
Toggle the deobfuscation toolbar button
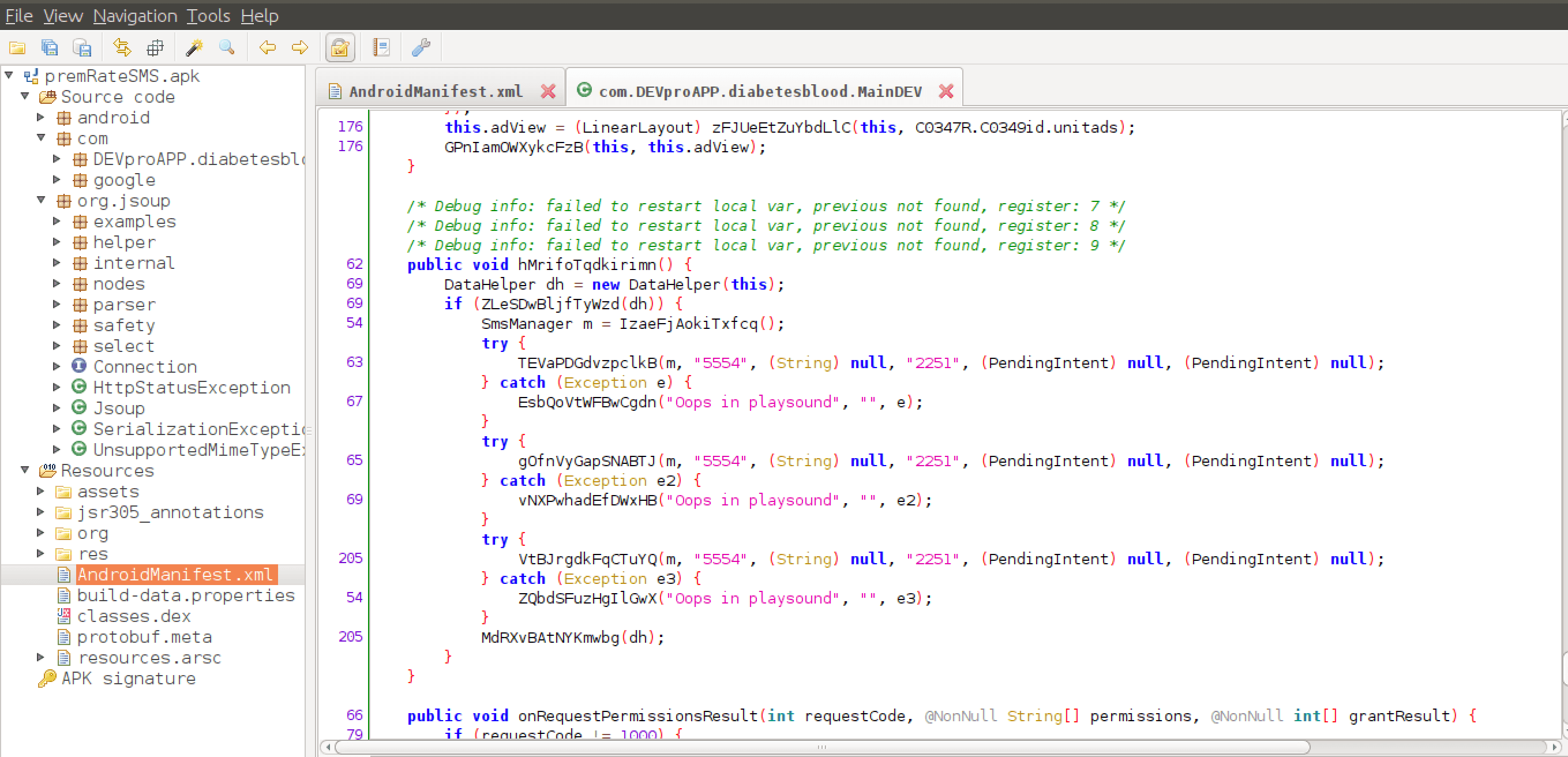click(340, 47)
